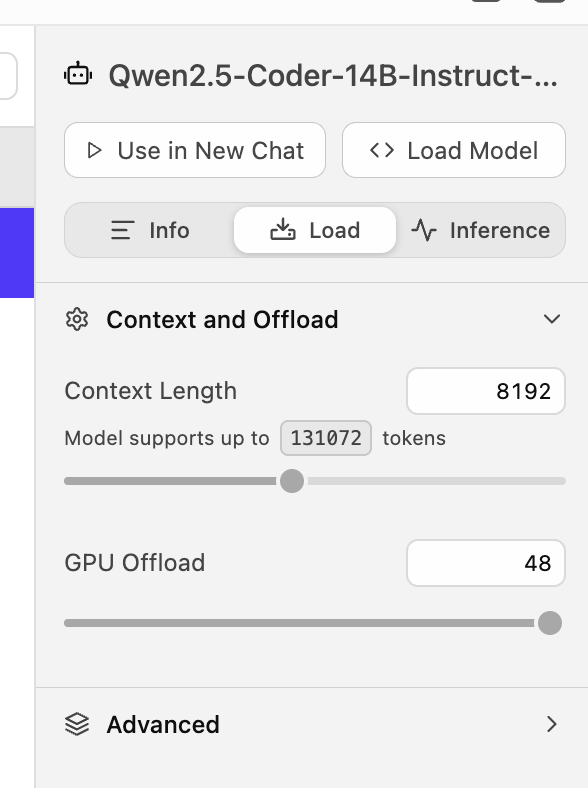Screen dimensions: 588x788
Task: Click the GPU Offload slider handle
Action: [550, 623]
